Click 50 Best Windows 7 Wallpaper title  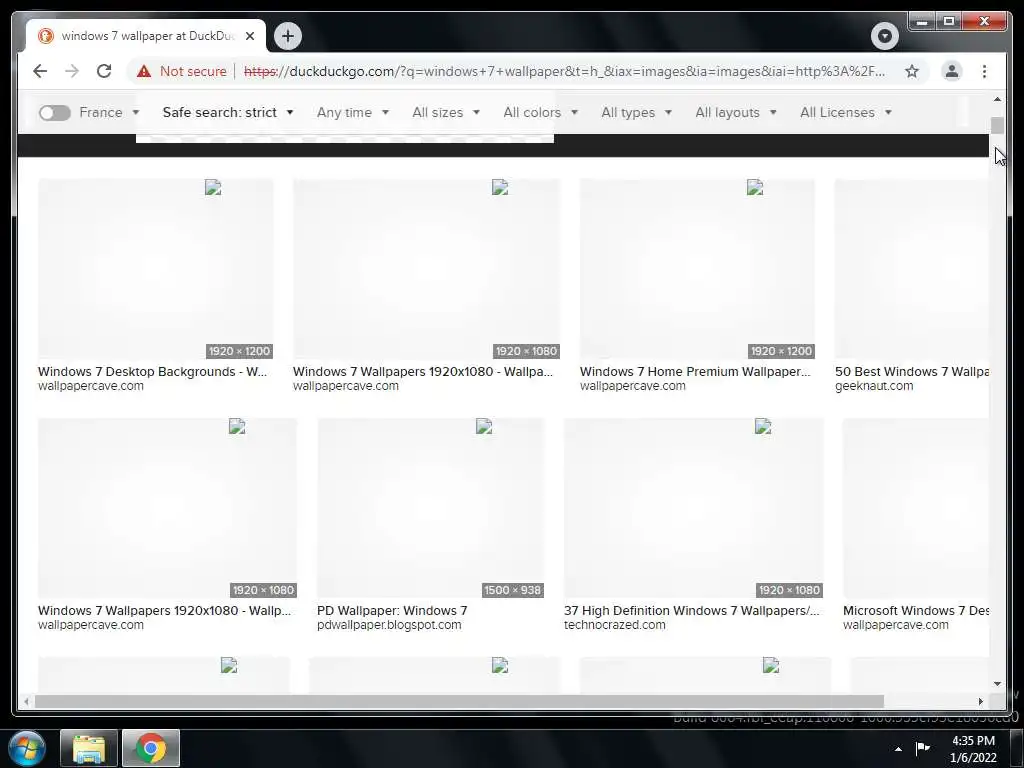pos(912,372)
